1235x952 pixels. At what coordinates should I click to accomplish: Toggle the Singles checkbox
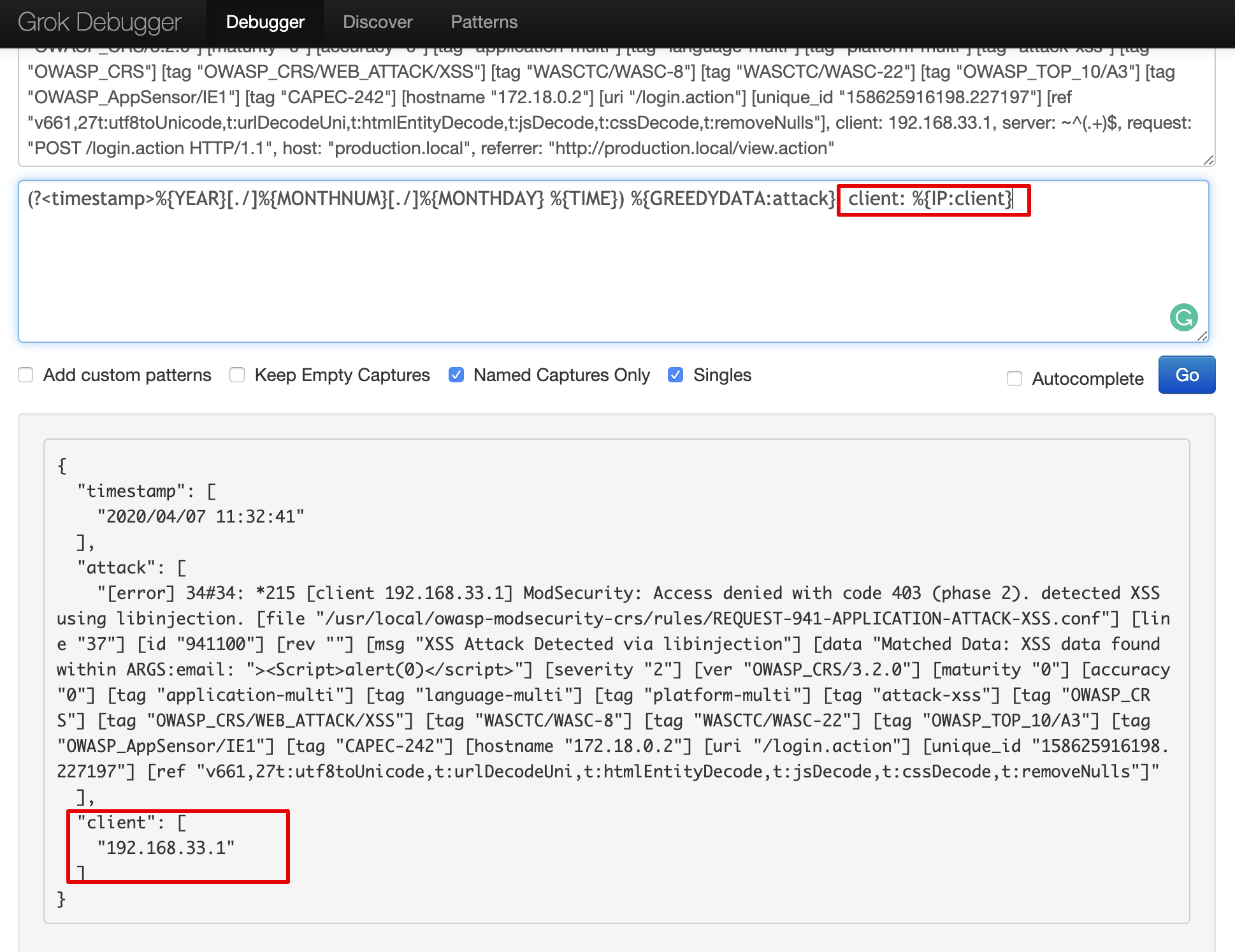click(x=675, y=375)
